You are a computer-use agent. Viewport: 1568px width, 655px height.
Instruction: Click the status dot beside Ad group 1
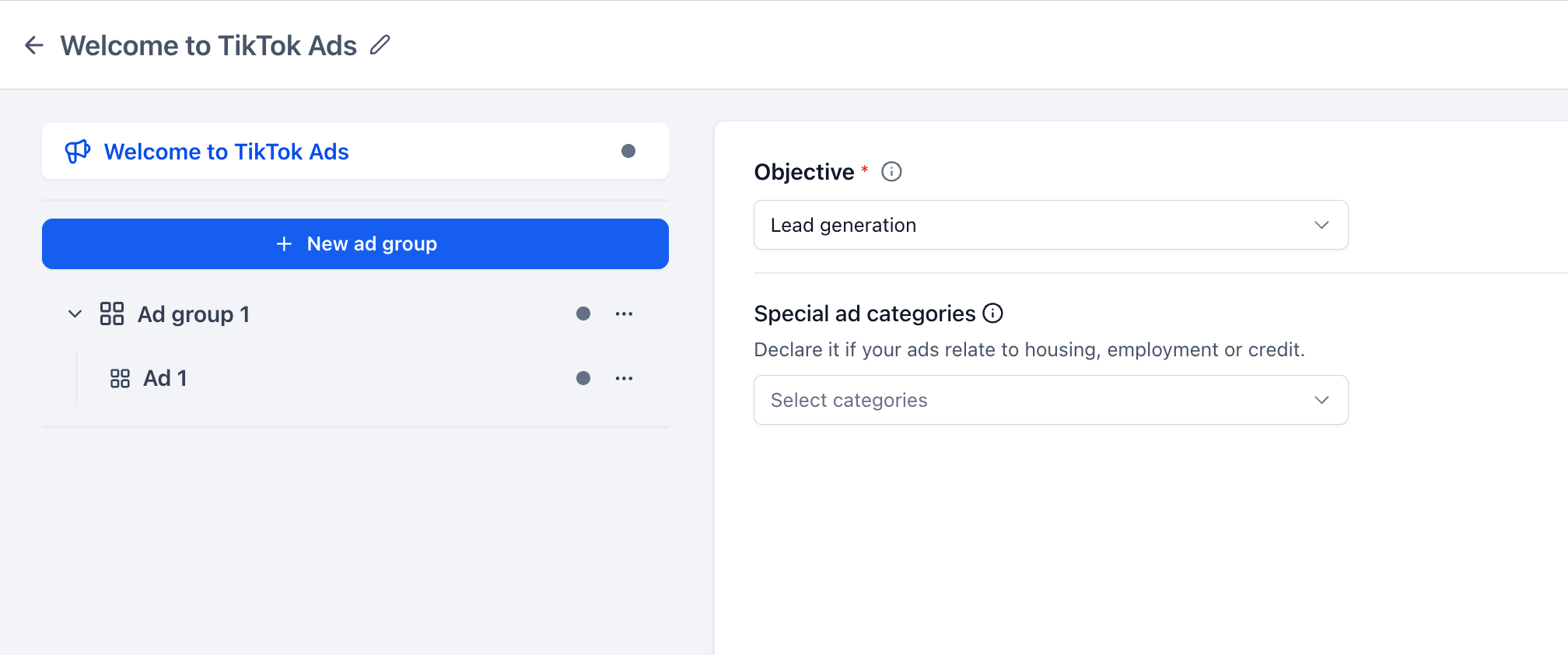pyautogui.click(x=583, y=313)
